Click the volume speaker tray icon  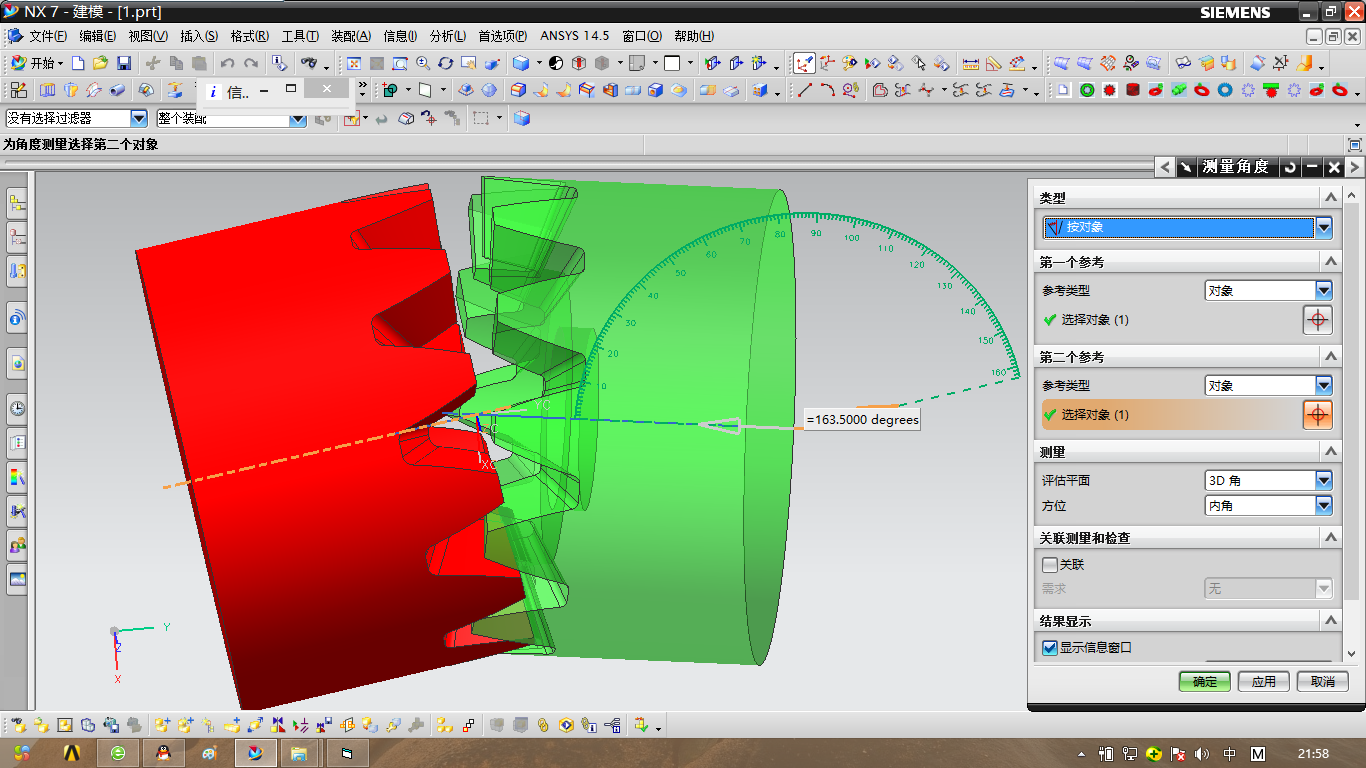tap(1201, 754)
